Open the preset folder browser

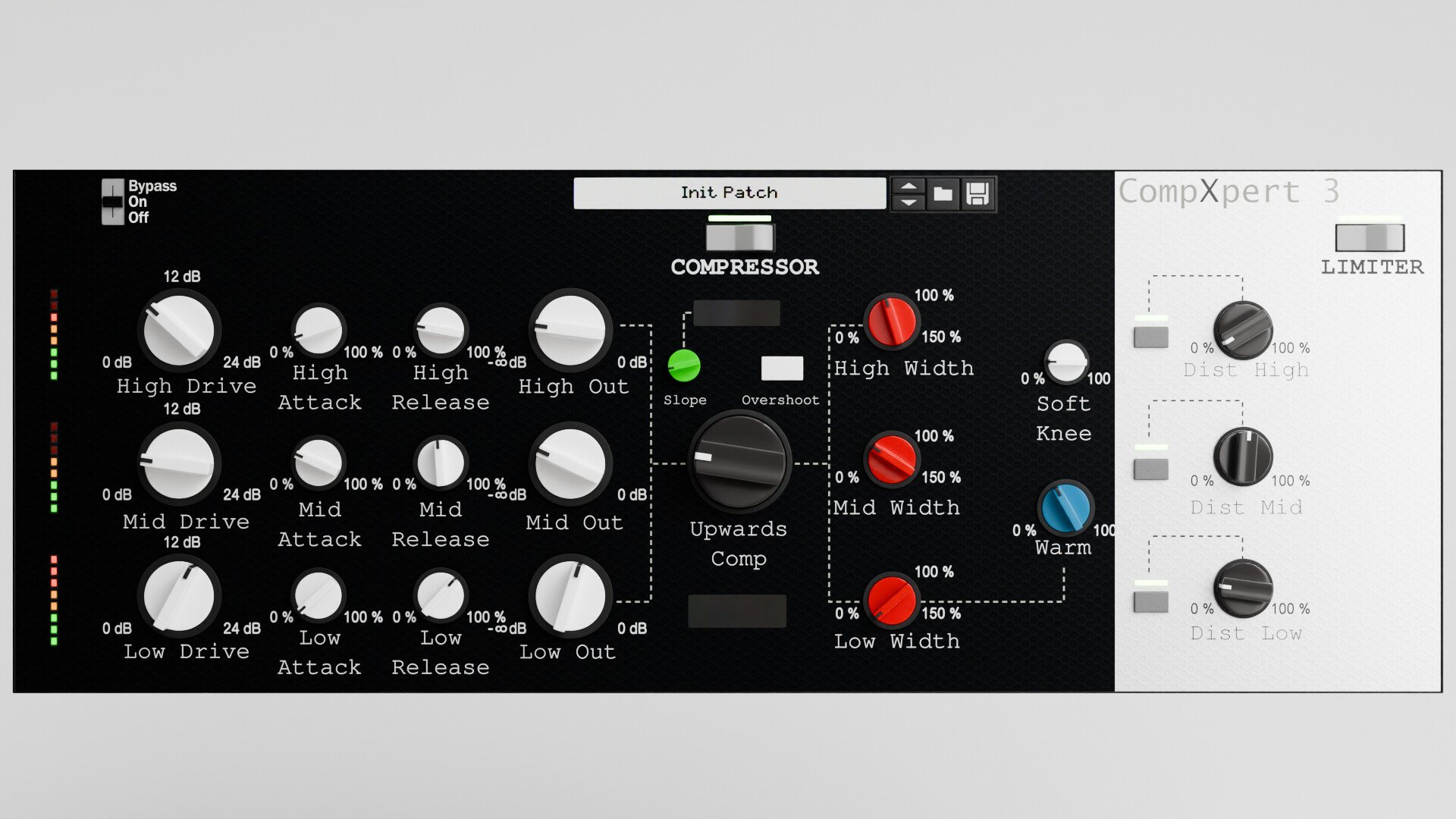pos(943,194)
